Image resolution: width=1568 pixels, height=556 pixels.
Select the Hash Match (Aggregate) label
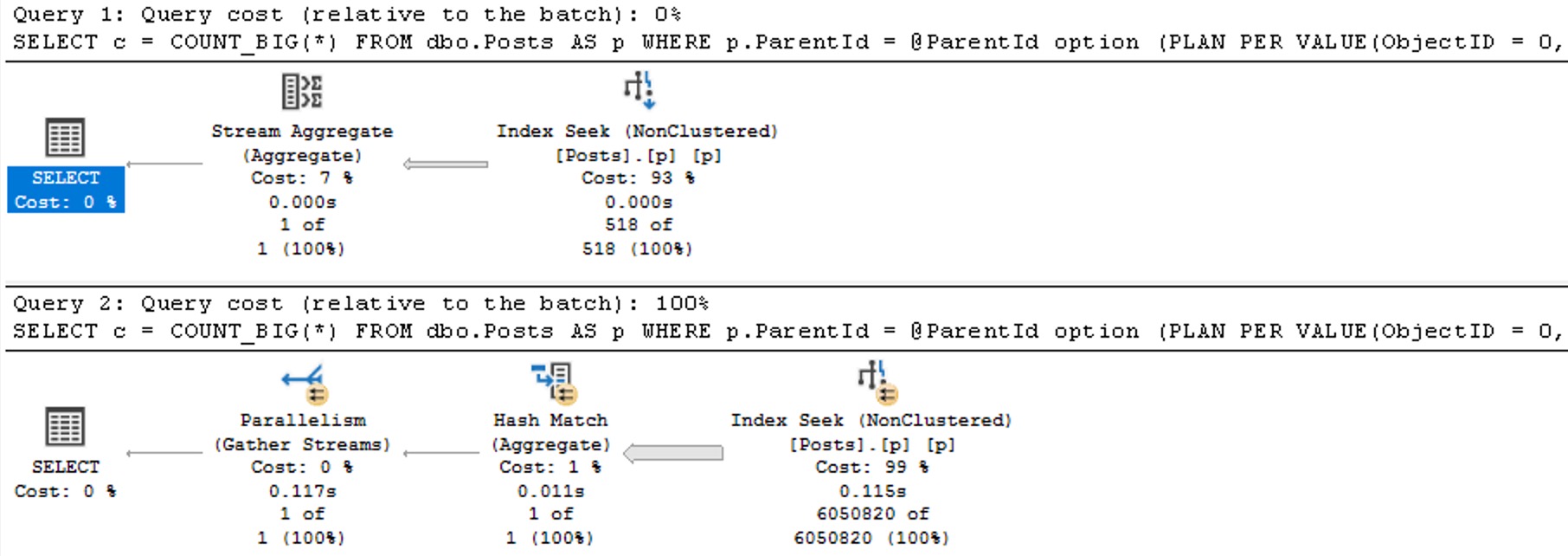coord(551,432)
